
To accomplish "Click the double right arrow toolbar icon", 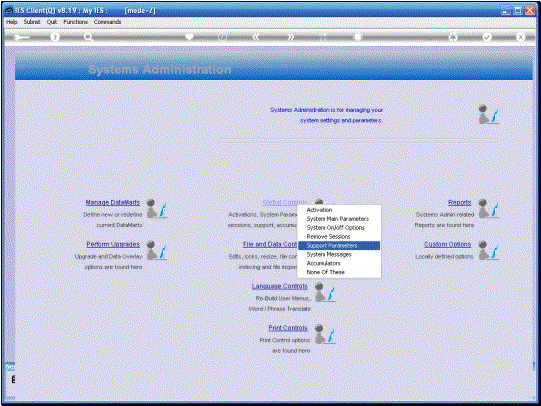I will point(291,37).
